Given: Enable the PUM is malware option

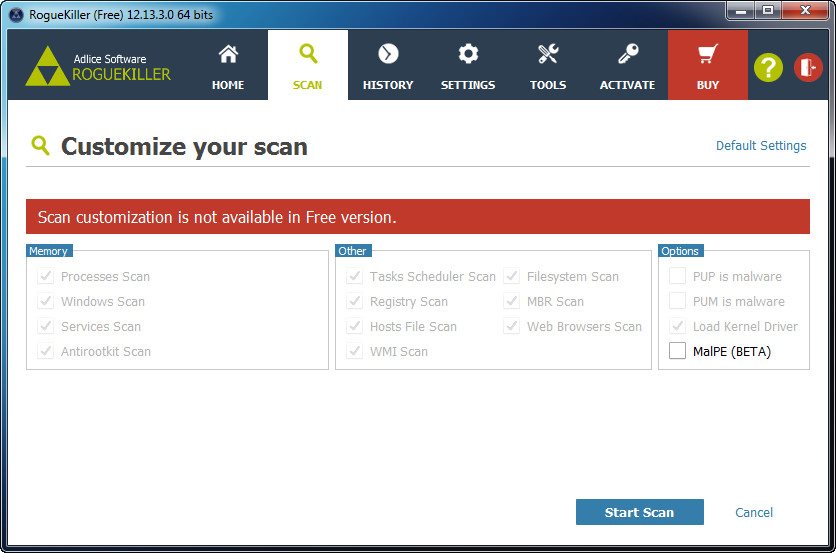Looking at the screenshot, I should 677,301.
